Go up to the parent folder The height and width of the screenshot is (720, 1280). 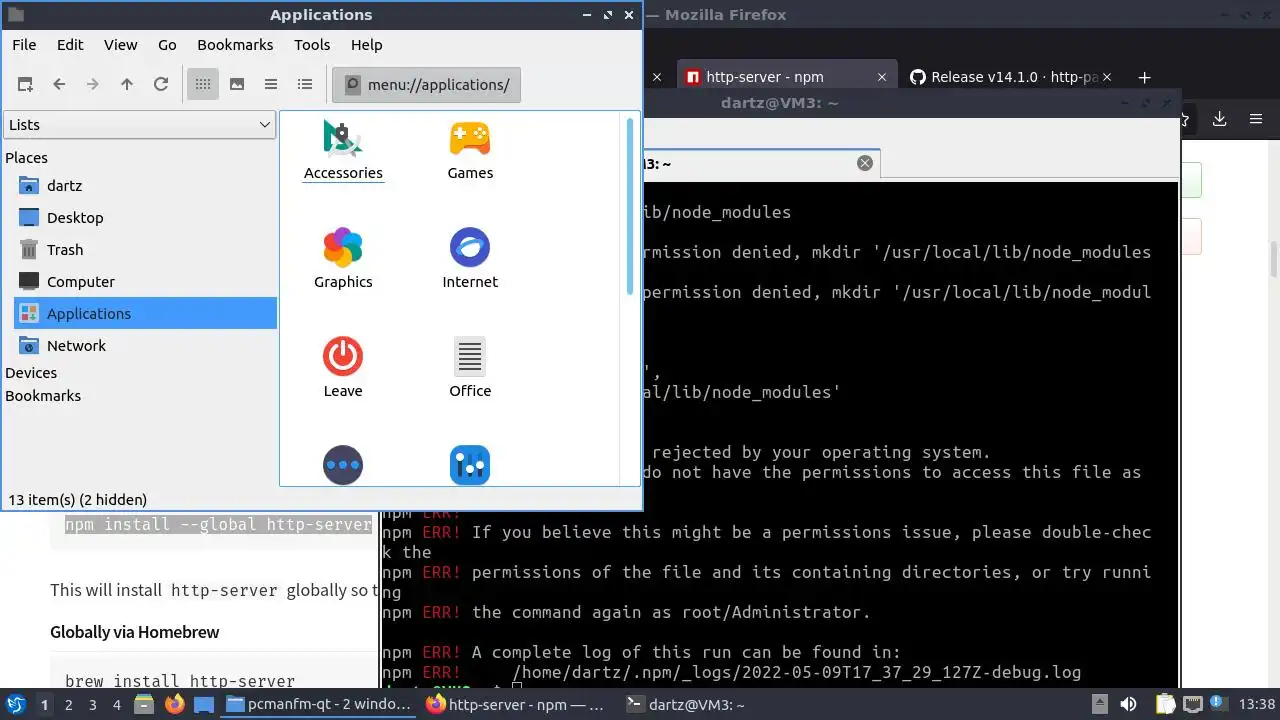coord(127,85)
